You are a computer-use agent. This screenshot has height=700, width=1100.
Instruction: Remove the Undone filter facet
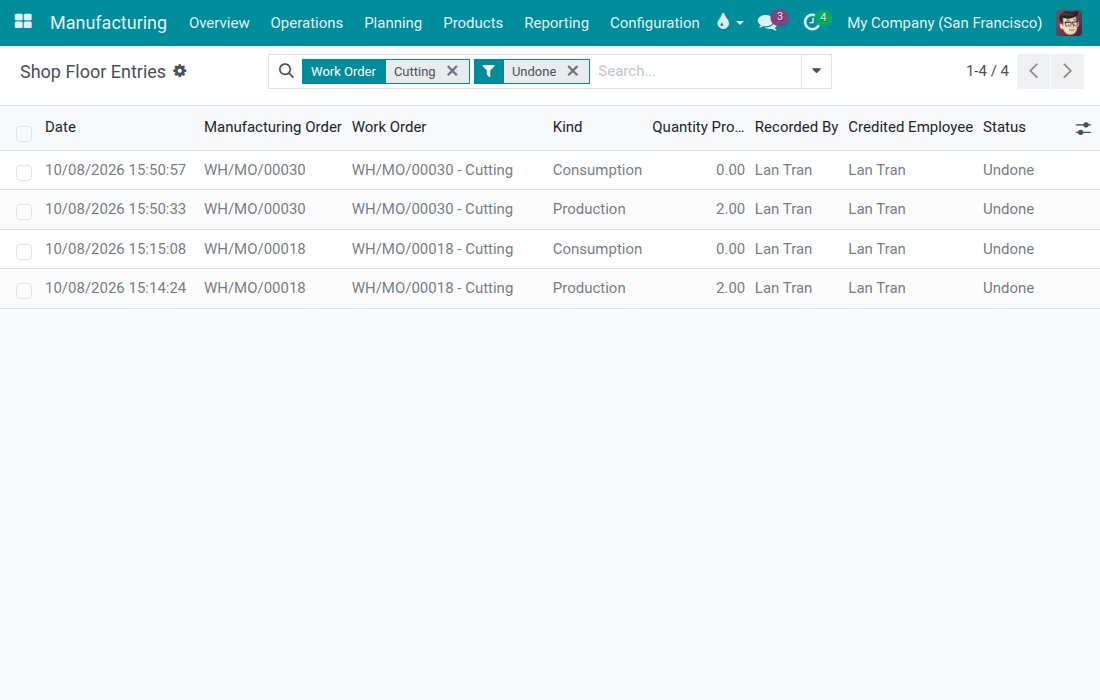click(x=572, y=71)
